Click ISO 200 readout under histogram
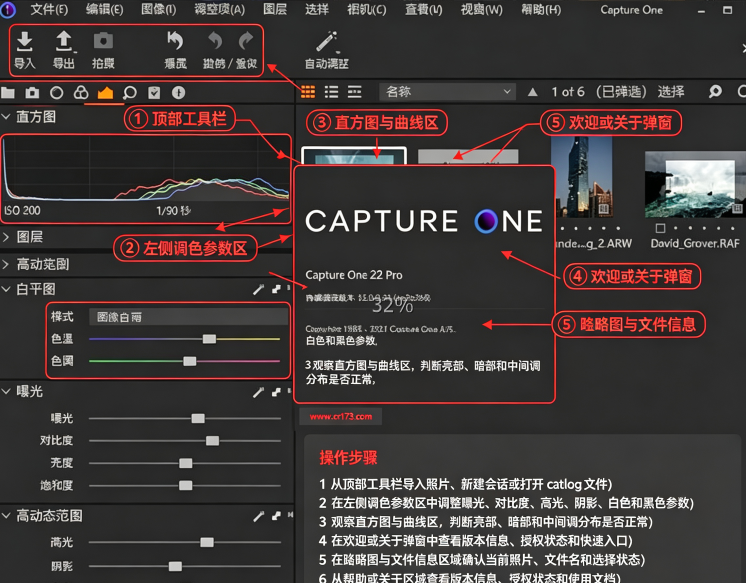The width and height of the screenshot is (746, 583). tap(22, 210)
